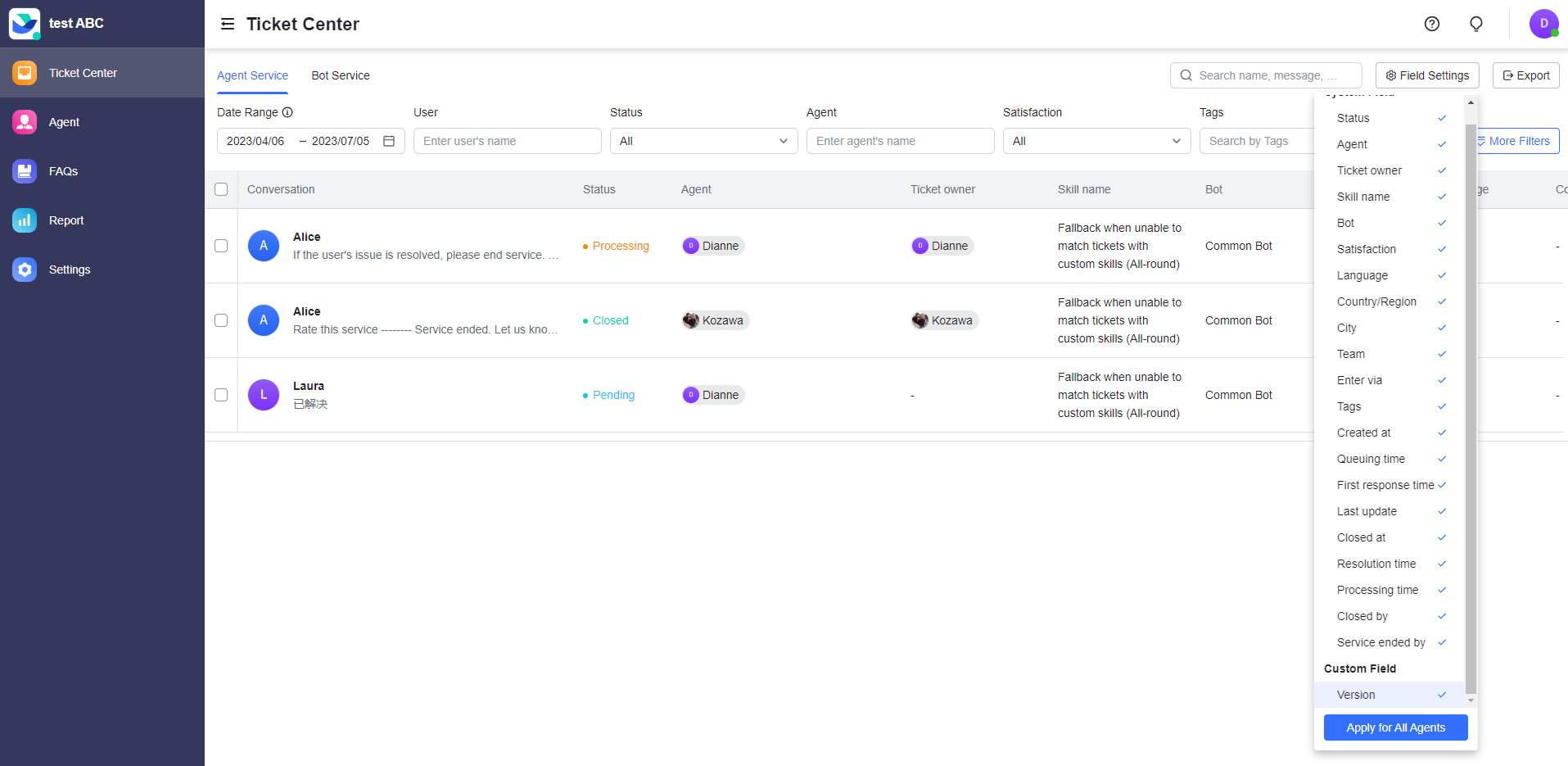Collapse the sidebar using the hamburger icon
The image size is (1568, 766).
[x=227, y=24]
